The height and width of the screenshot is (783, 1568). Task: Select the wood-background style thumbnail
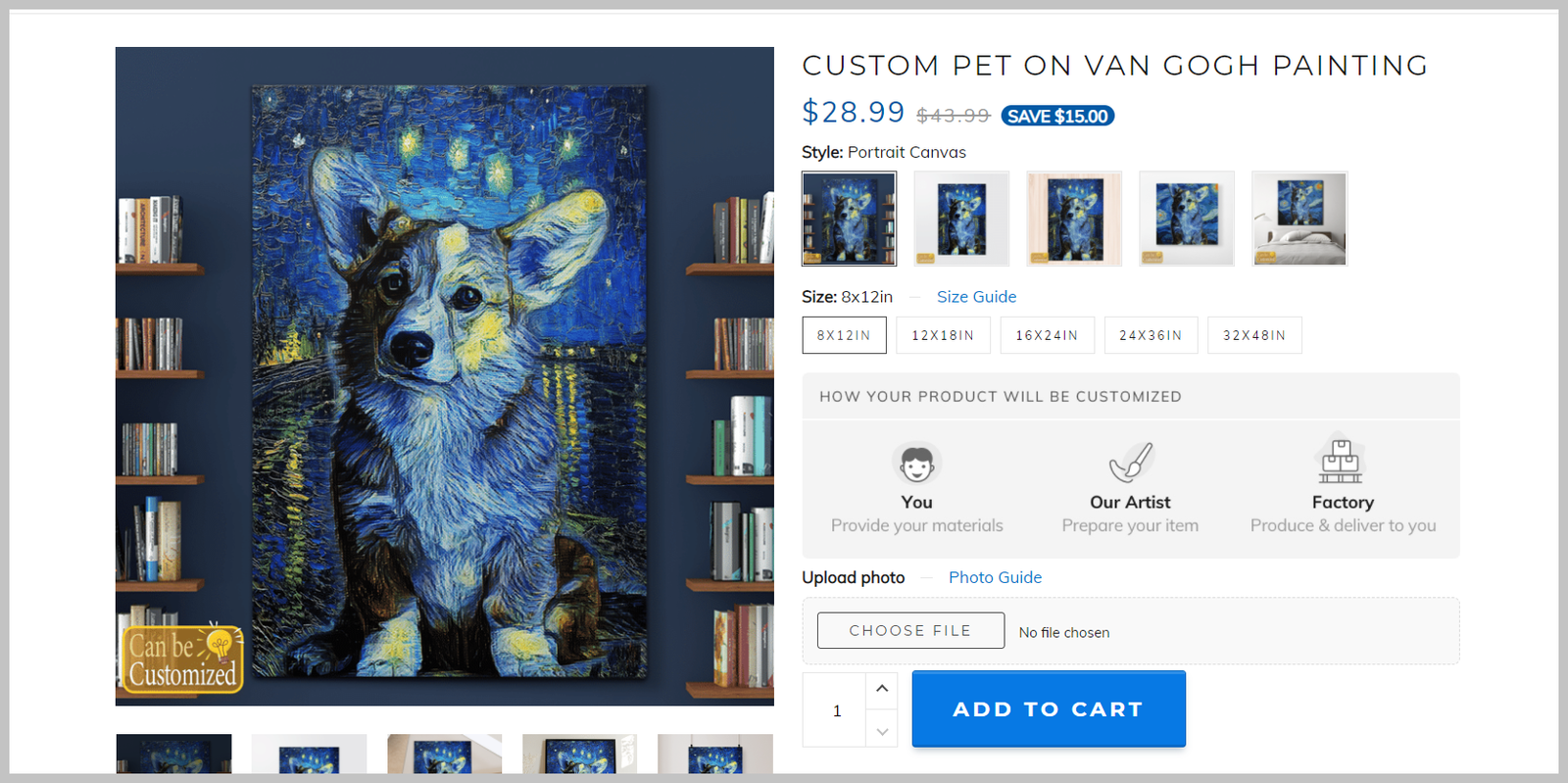[1074, 219]
